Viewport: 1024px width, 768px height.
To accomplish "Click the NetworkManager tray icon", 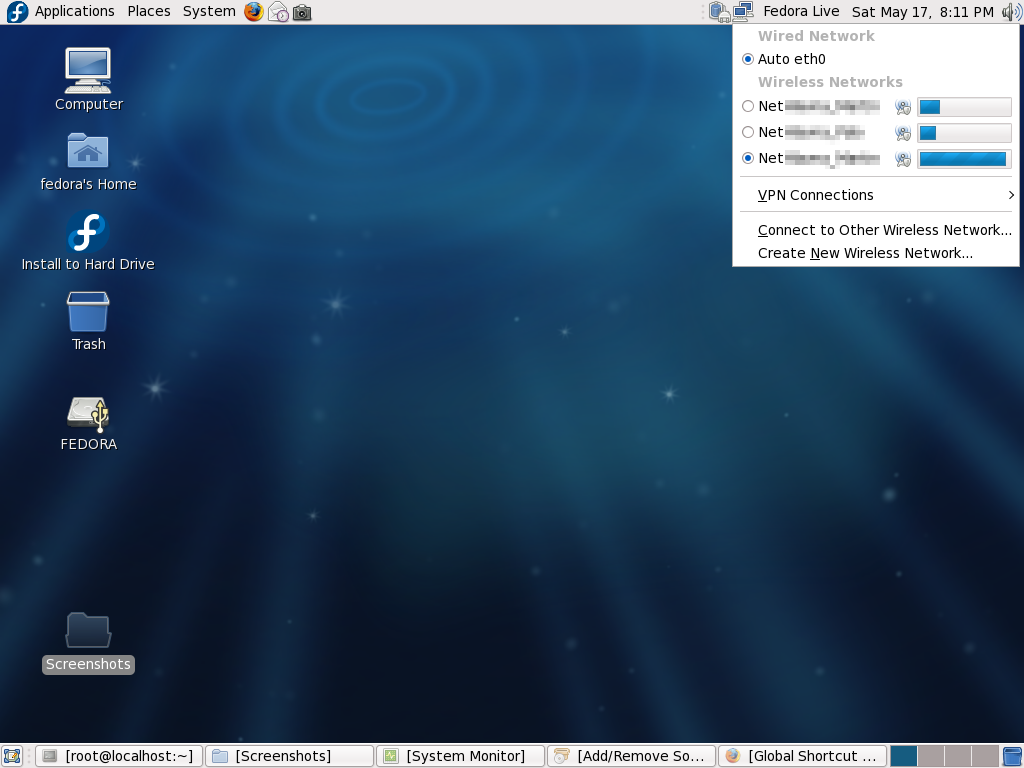I will [x=743, y=12].
